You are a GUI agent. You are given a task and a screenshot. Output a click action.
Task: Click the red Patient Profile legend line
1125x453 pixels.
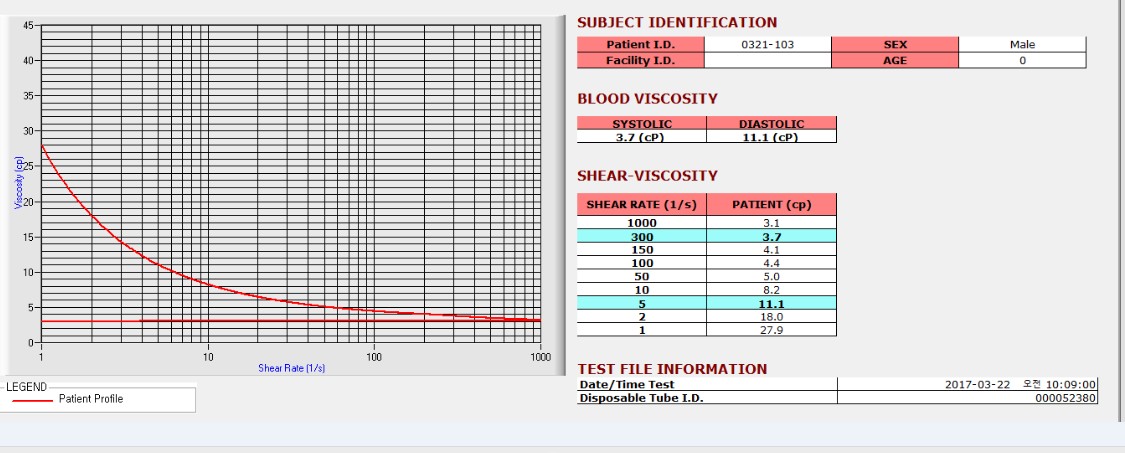coord(32,400)
